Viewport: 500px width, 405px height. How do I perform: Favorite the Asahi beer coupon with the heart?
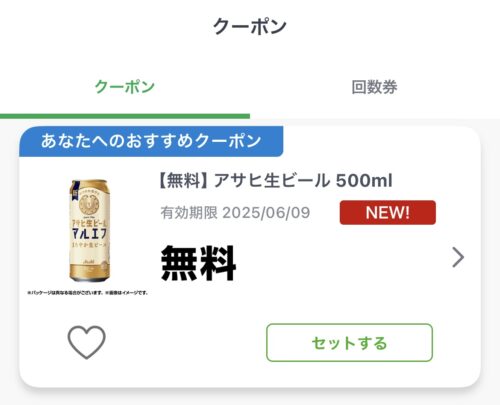[87, 342]
